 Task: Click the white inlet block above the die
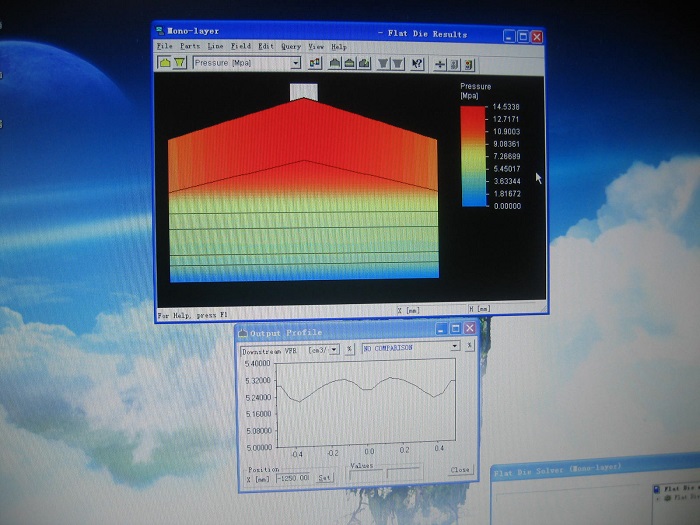pos(304,92)
